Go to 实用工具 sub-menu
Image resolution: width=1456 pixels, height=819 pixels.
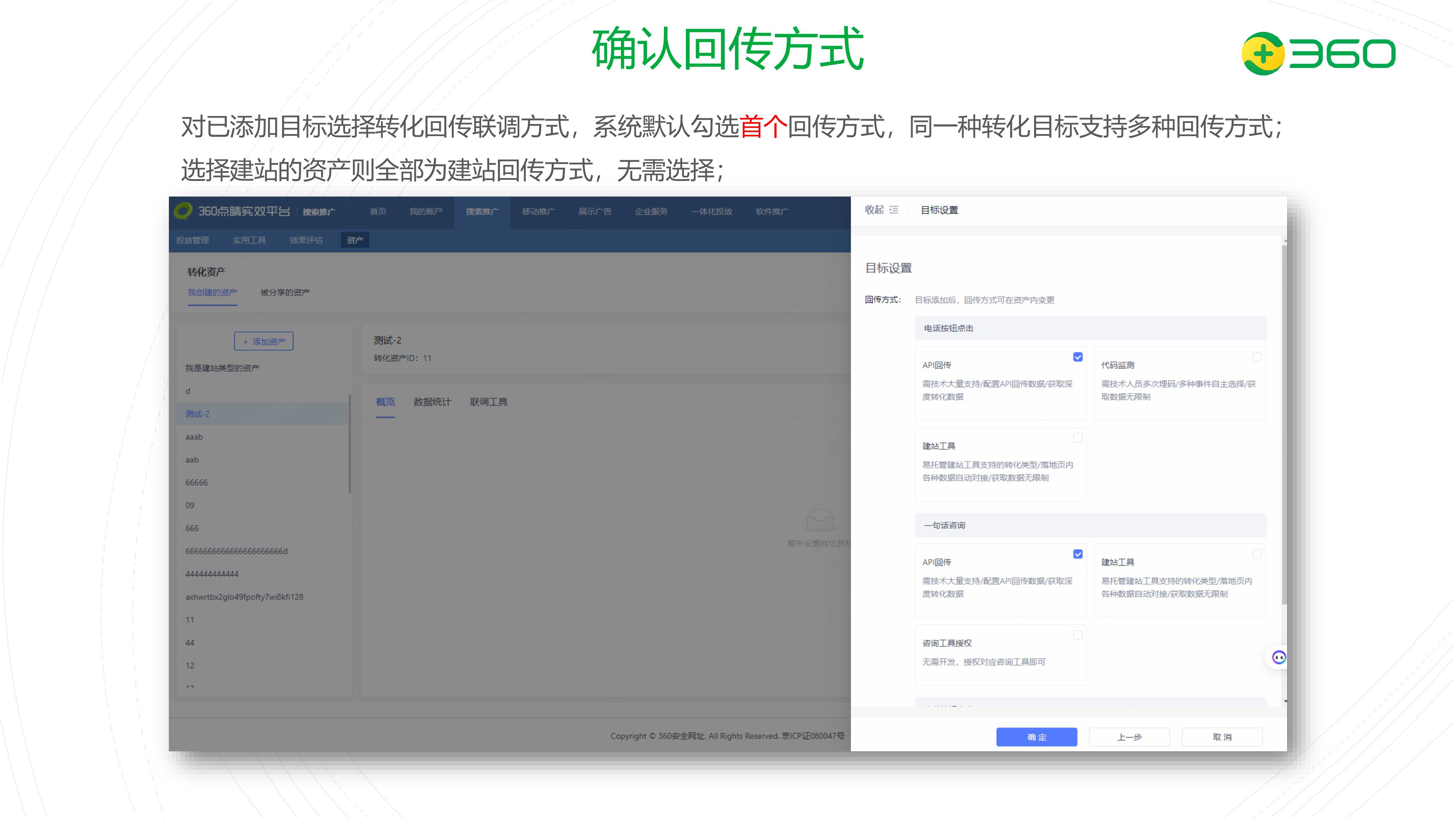click(x=249, y=240)
